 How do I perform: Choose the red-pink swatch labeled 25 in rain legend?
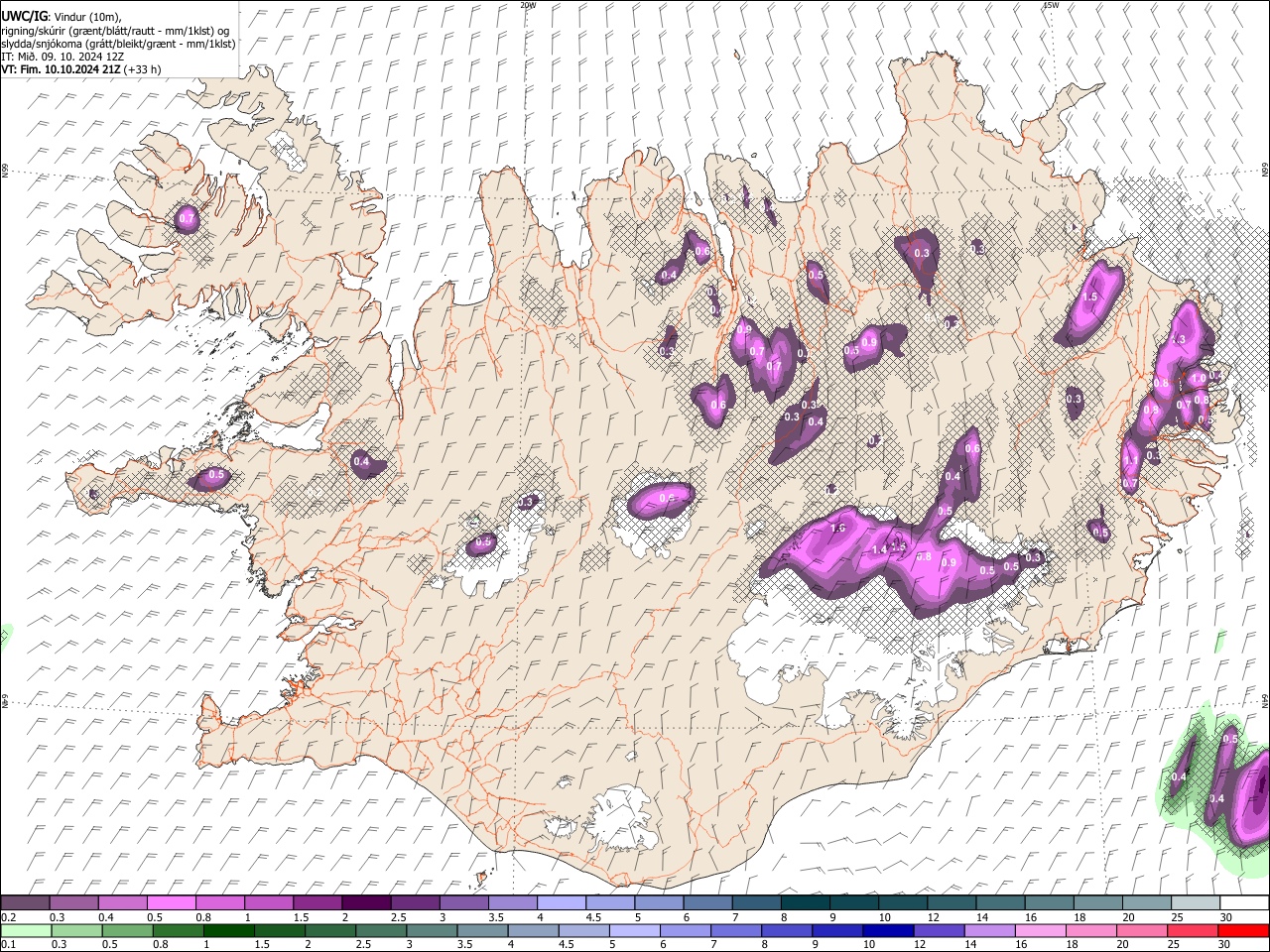[1192, 930]
